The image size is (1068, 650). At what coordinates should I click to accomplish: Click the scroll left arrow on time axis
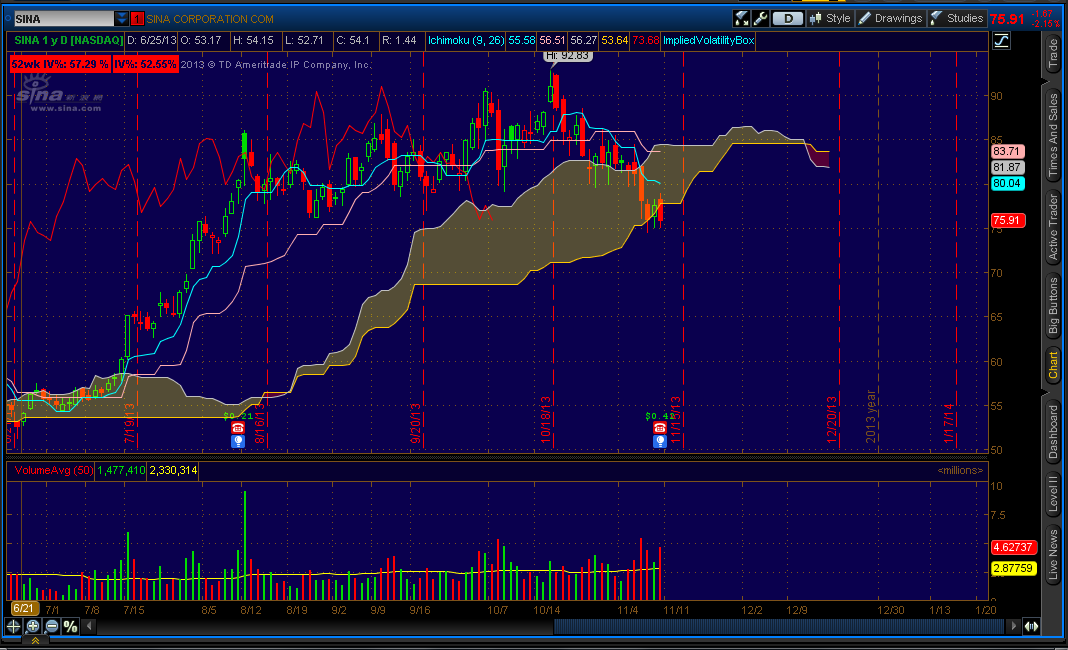click(89, 625)
